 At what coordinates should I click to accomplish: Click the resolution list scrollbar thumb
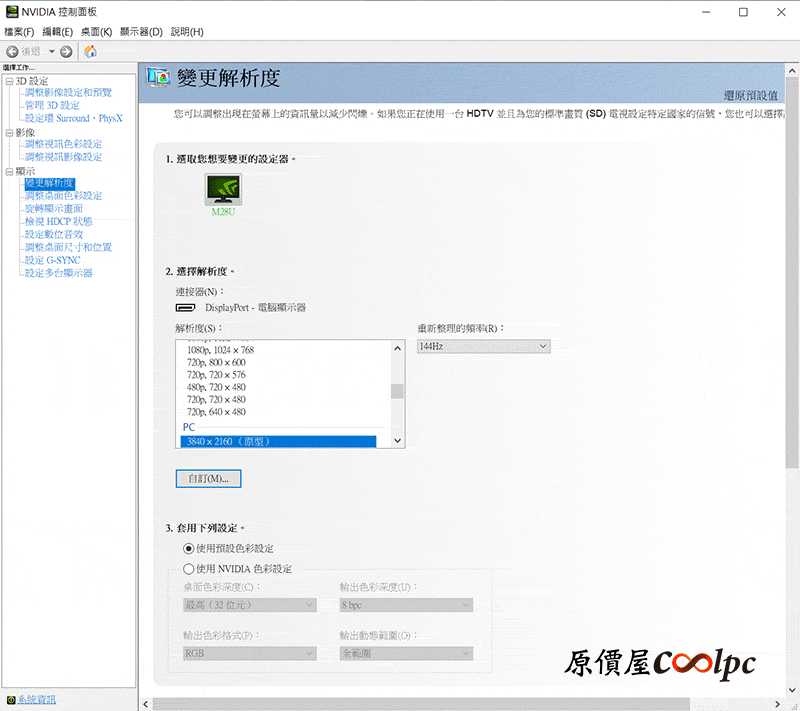coord(397,391)
